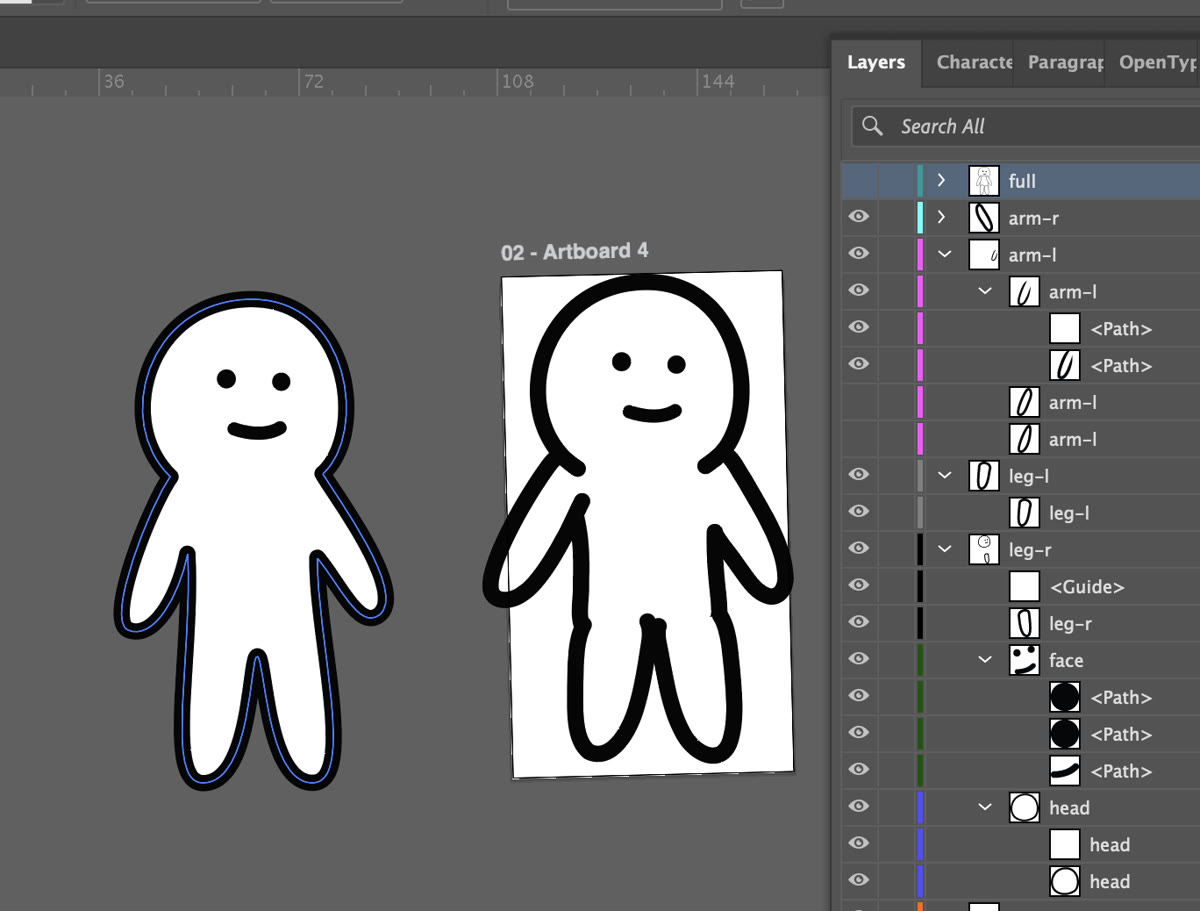Click the "02 - Artboard 4" label

(x=575, y=252)
